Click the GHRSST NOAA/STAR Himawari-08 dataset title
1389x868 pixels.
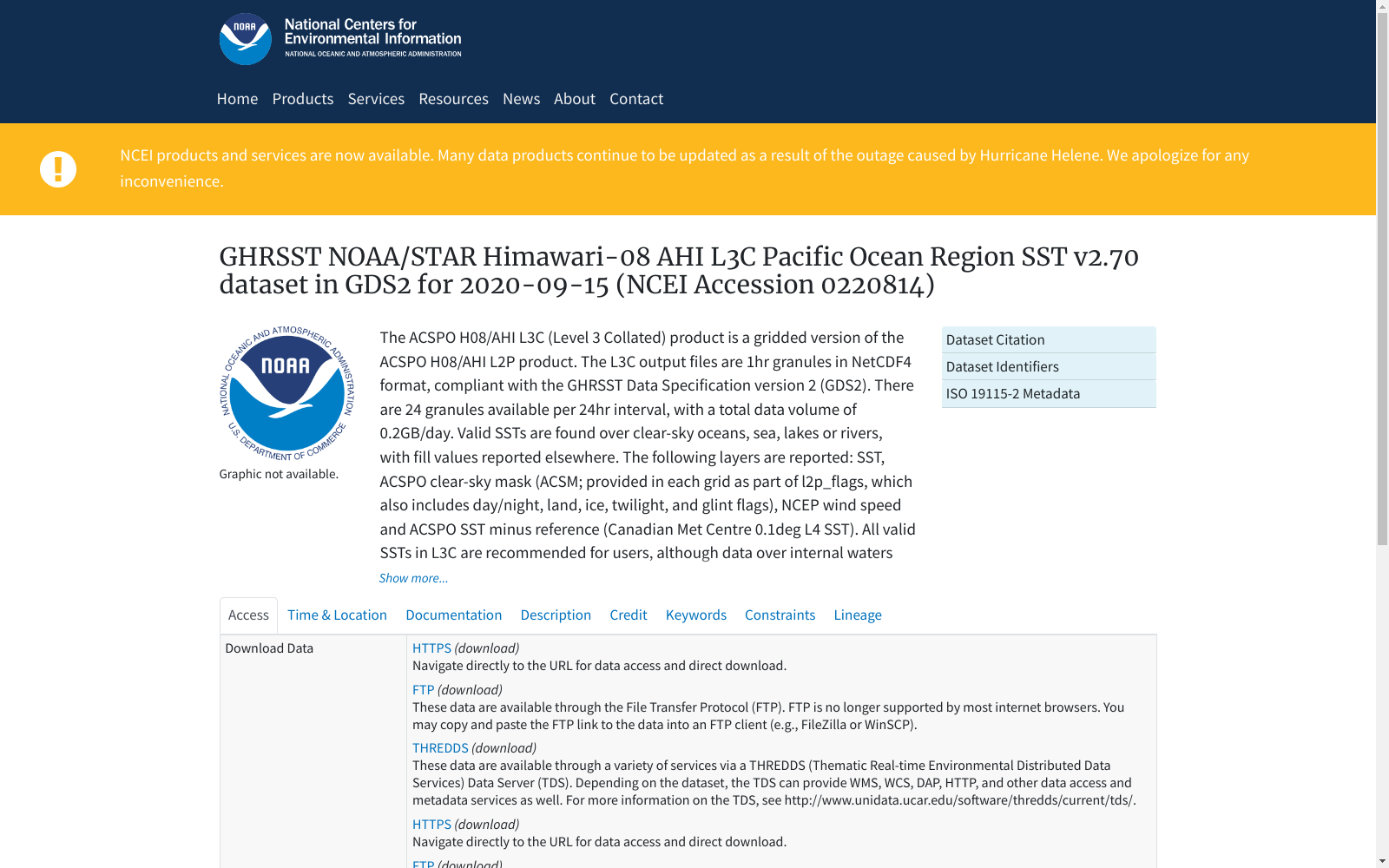679,271
